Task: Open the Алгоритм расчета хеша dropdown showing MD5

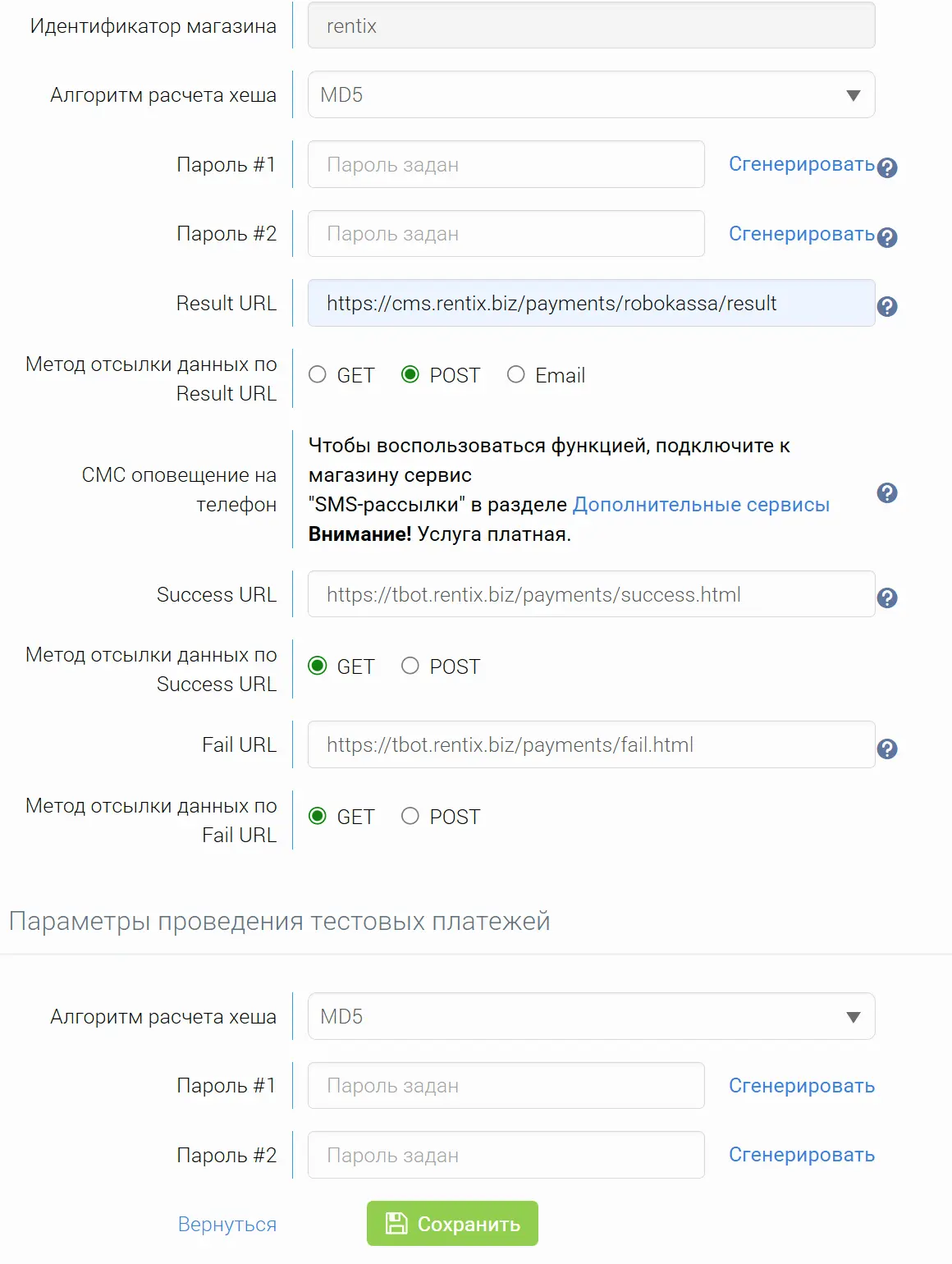Action: tap(591, 94)
